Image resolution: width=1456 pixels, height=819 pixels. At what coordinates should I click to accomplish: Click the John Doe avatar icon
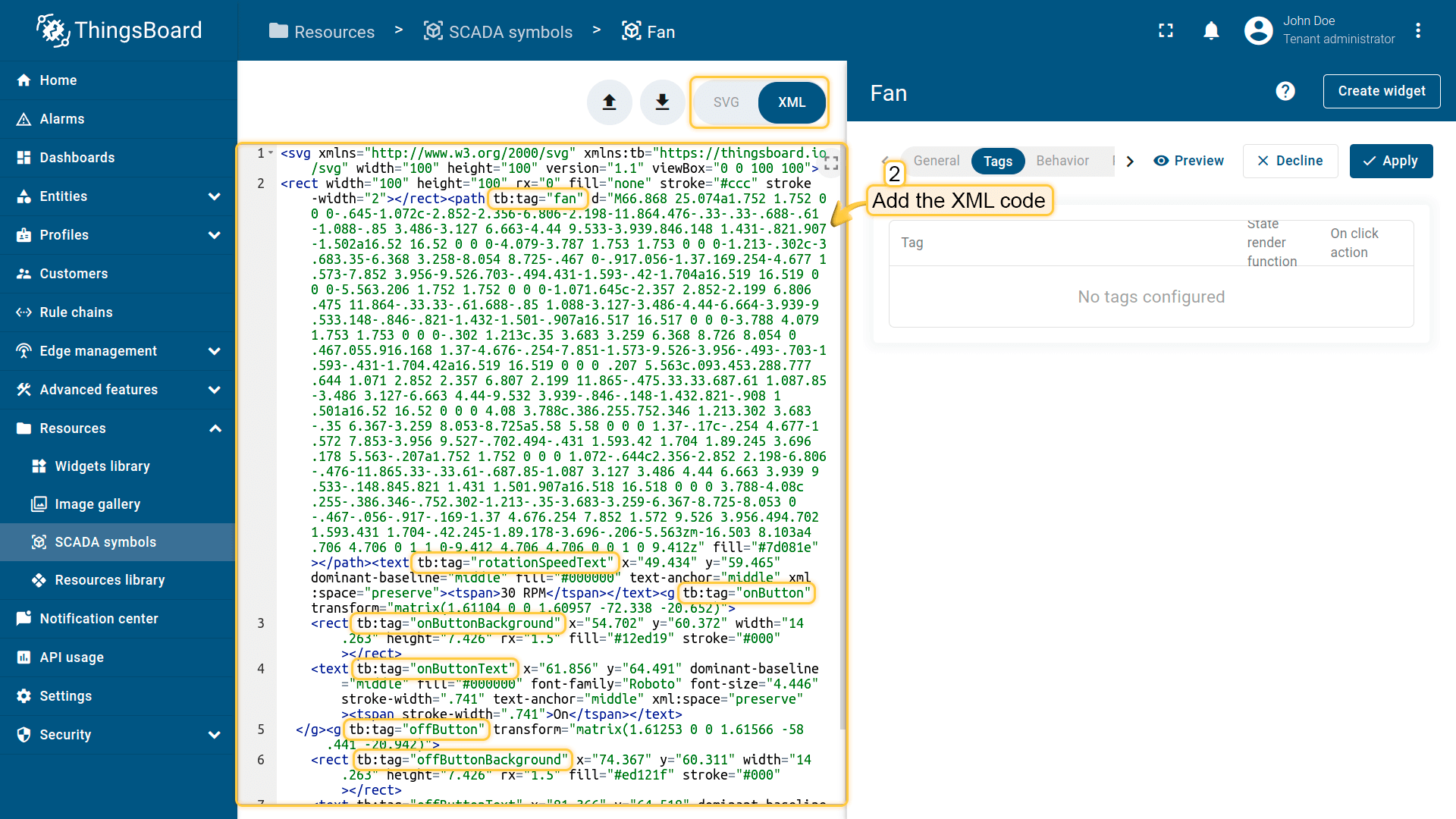click(x=1258, y=31)
